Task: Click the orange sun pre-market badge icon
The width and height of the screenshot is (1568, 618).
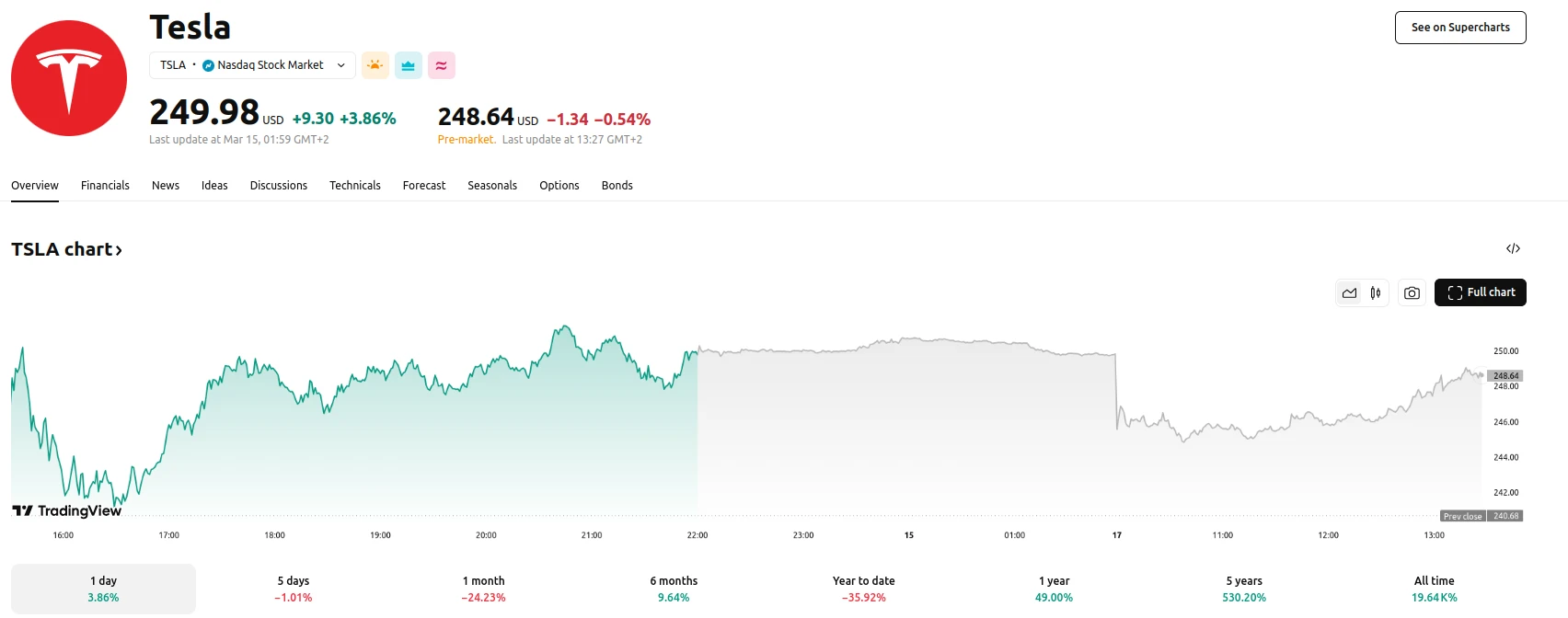Action: (x=375, y=65)
